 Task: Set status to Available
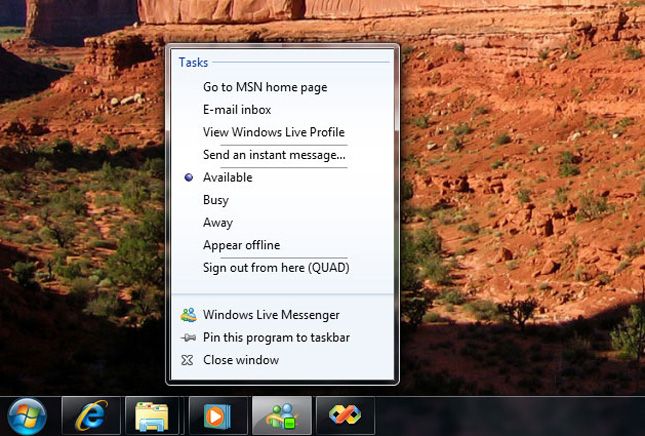pos(227,177)
